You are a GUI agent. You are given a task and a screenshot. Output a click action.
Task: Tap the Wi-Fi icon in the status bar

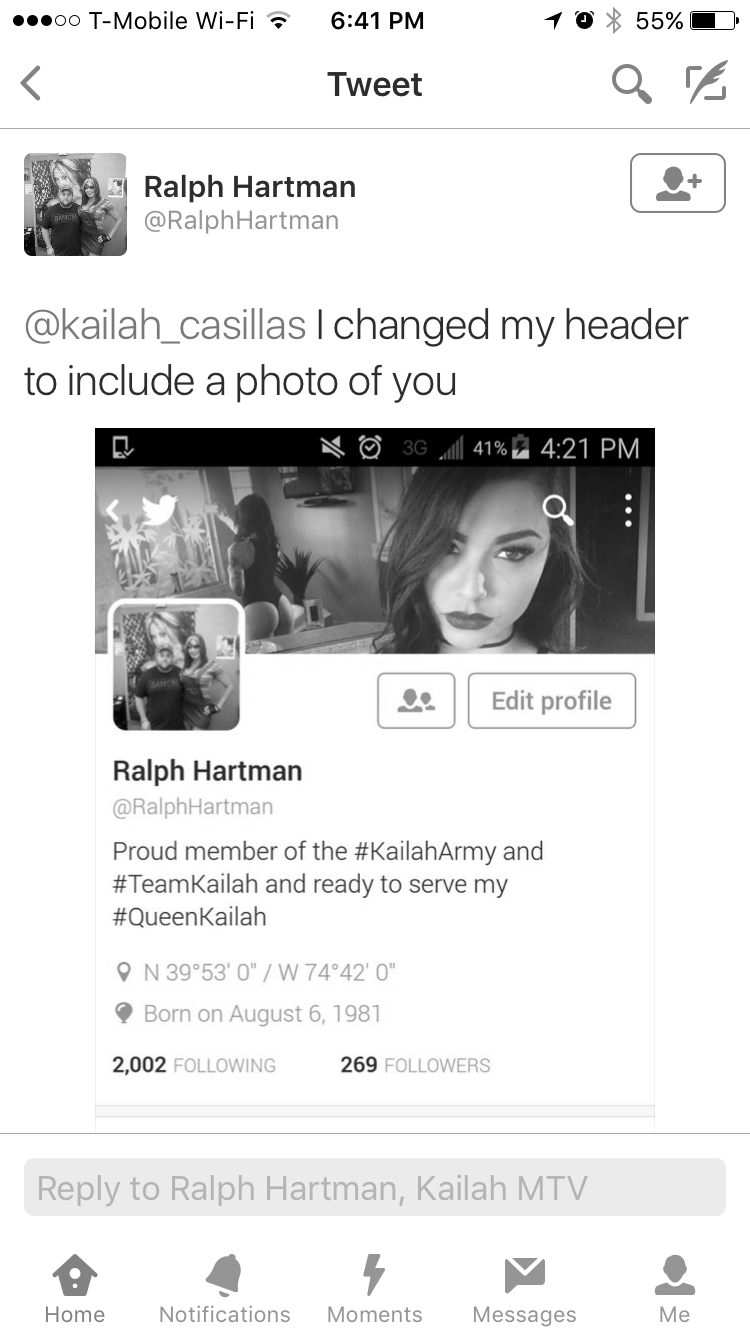[279, 21]
